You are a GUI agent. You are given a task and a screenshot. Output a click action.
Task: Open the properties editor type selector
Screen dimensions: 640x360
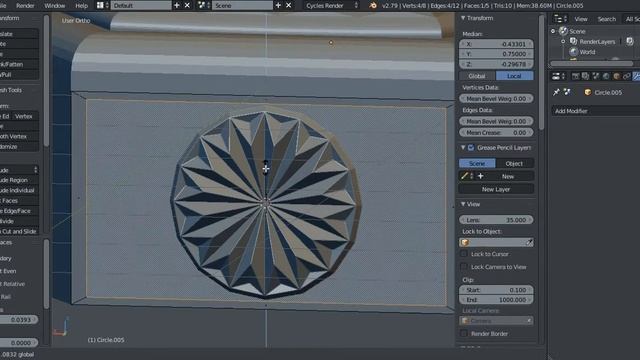click(x=558, y=76)
